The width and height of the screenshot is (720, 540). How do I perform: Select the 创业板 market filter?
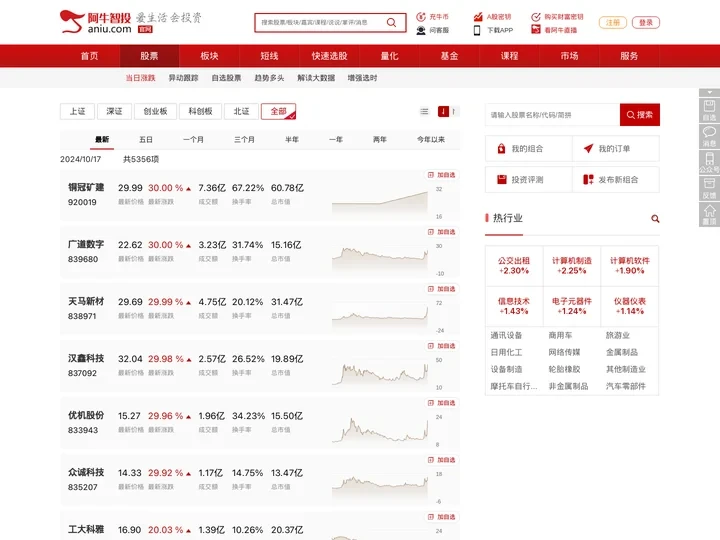[x=155, y=111]
